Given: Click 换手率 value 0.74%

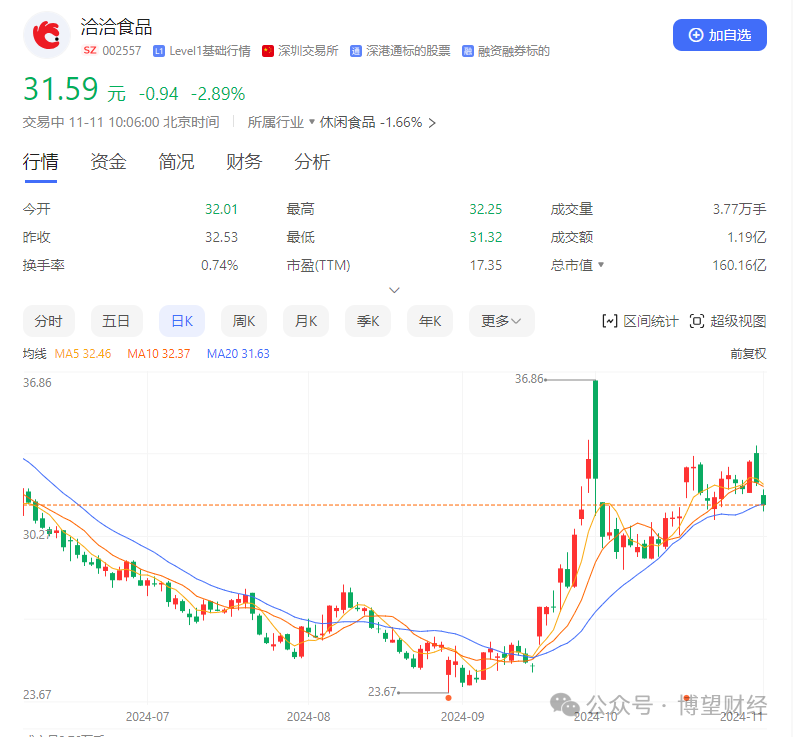Looking at the screenshot, I should click(219, 265).
